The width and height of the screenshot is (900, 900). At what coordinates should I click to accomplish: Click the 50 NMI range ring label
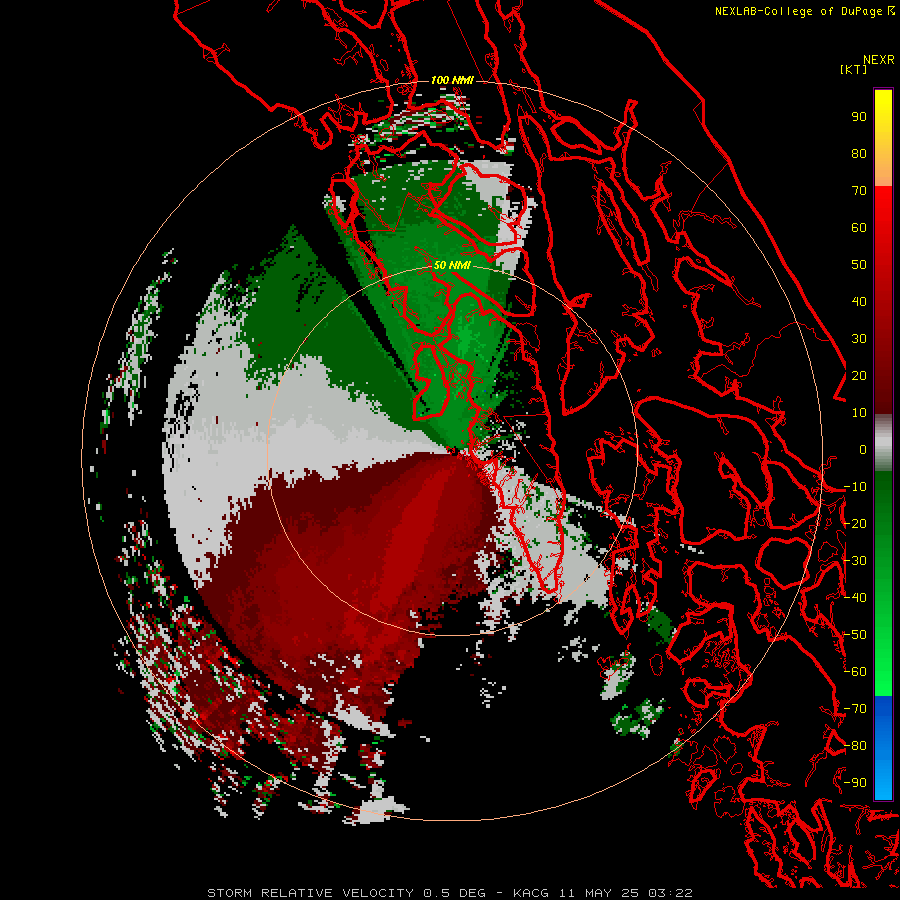pyautogui.click(x=452, y=265)
